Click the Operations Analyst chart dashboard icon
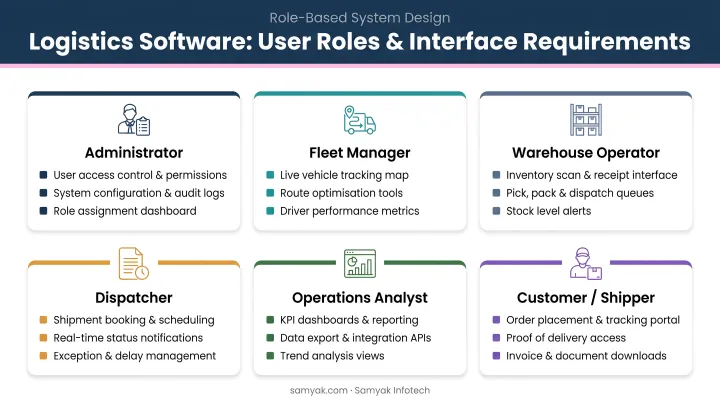The height and width of the screenshot is (402, 720). pos(360,263)
